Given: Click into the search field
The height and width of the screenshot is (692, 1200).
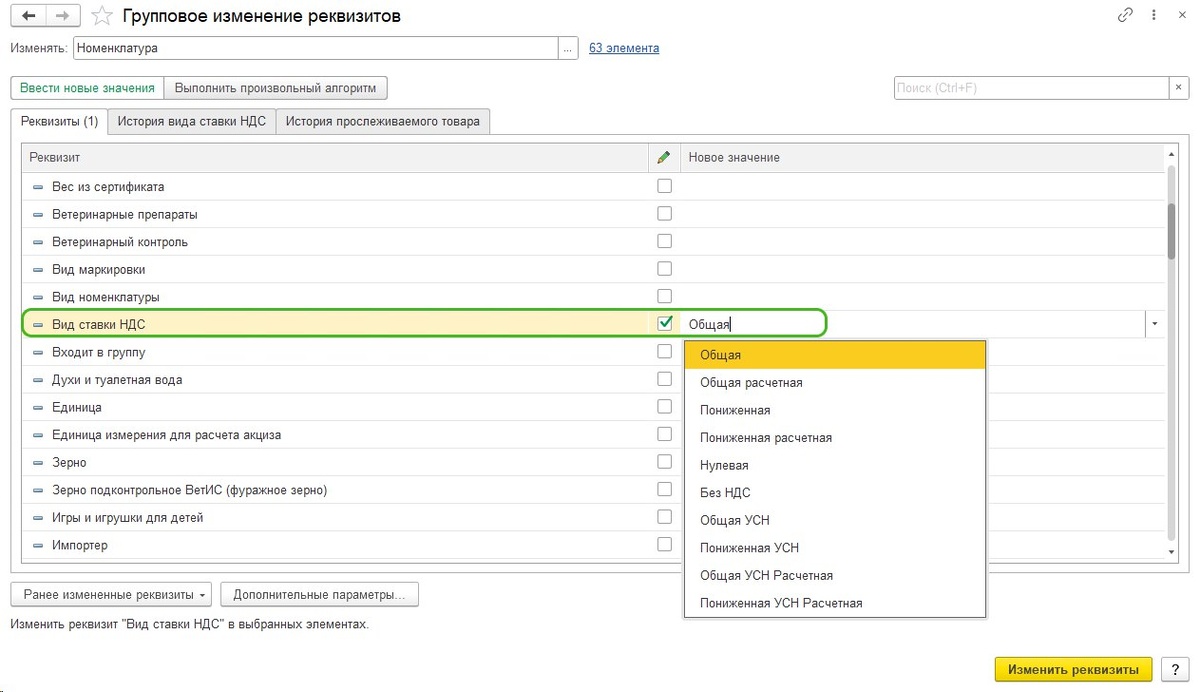Looking at the screenshot, I should pos(1030,88).
